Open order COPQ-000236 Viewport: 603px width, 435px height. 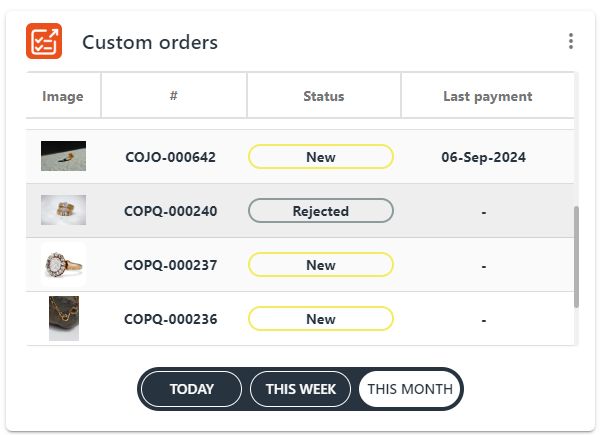tap(170, 319)
